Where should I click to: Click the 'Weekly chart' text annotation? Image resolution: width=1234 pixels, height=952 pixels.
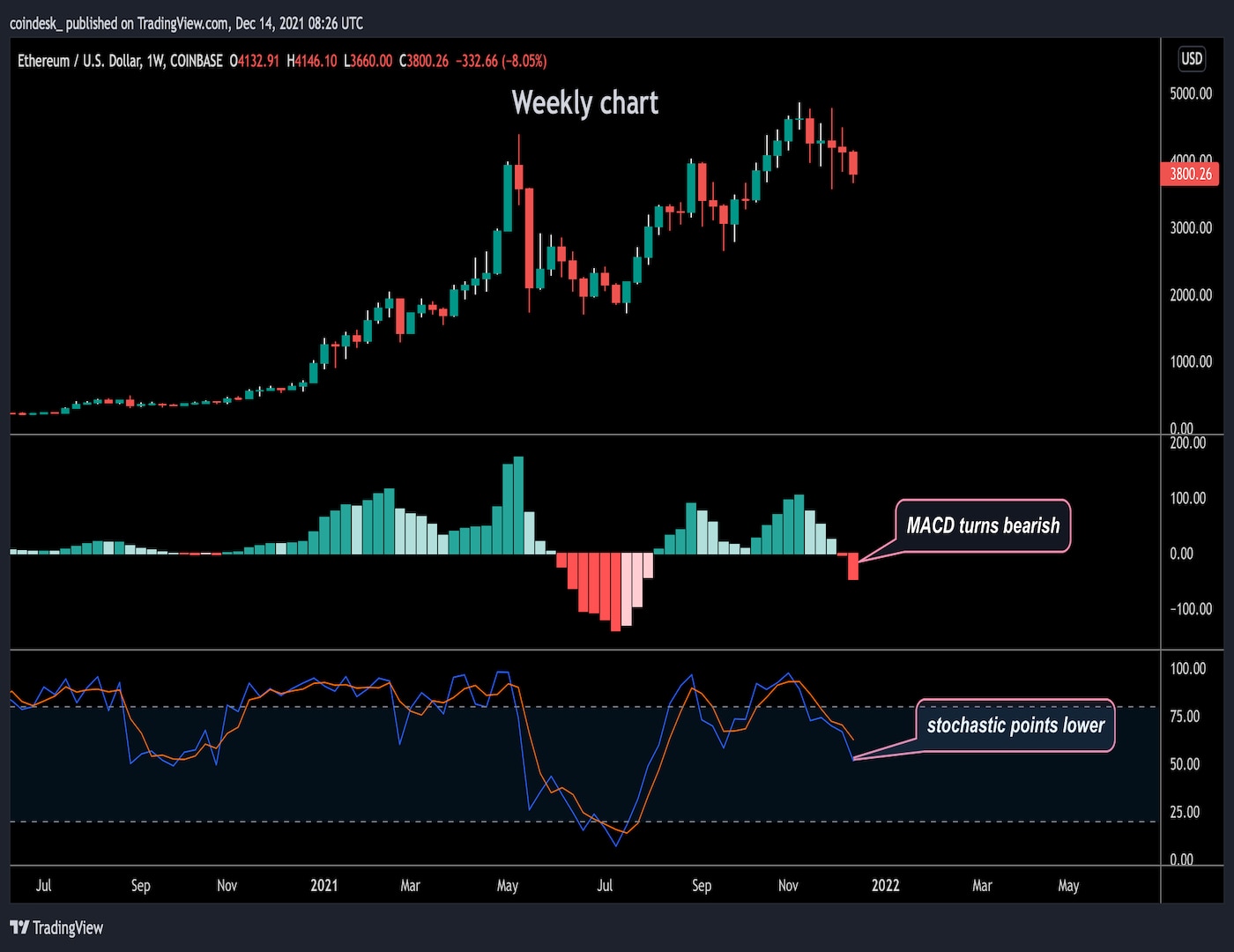[x=584, y=103]
